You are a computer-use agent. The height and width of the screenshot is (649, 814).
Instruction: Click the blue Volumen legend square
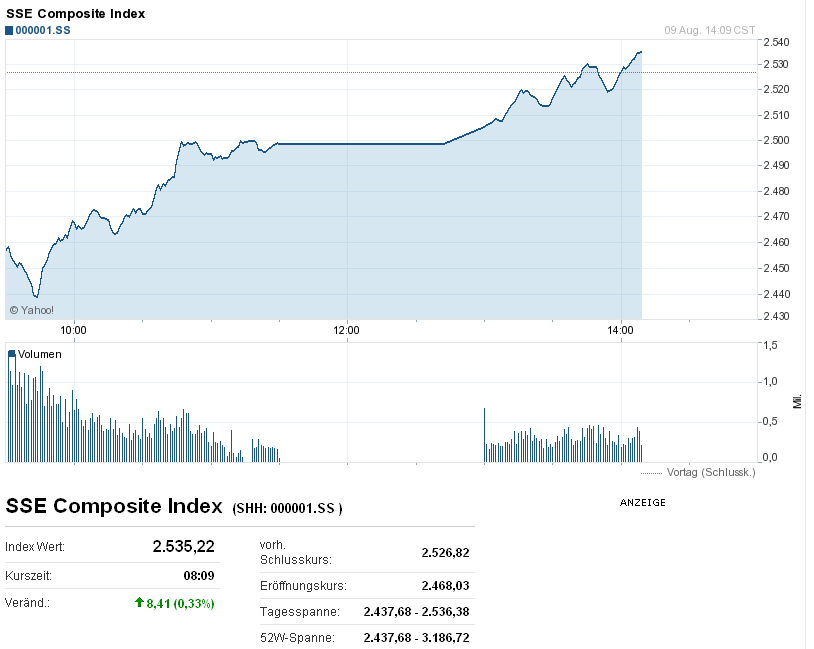(x=12, y=354)
